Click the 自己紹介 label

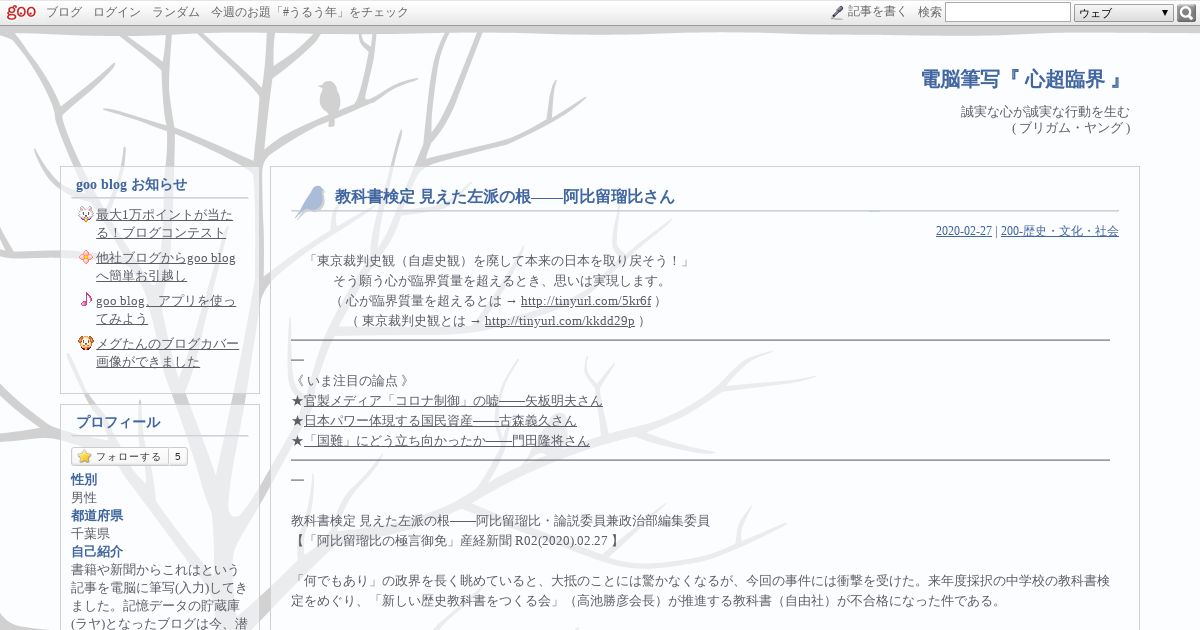(x=97, y=552)
